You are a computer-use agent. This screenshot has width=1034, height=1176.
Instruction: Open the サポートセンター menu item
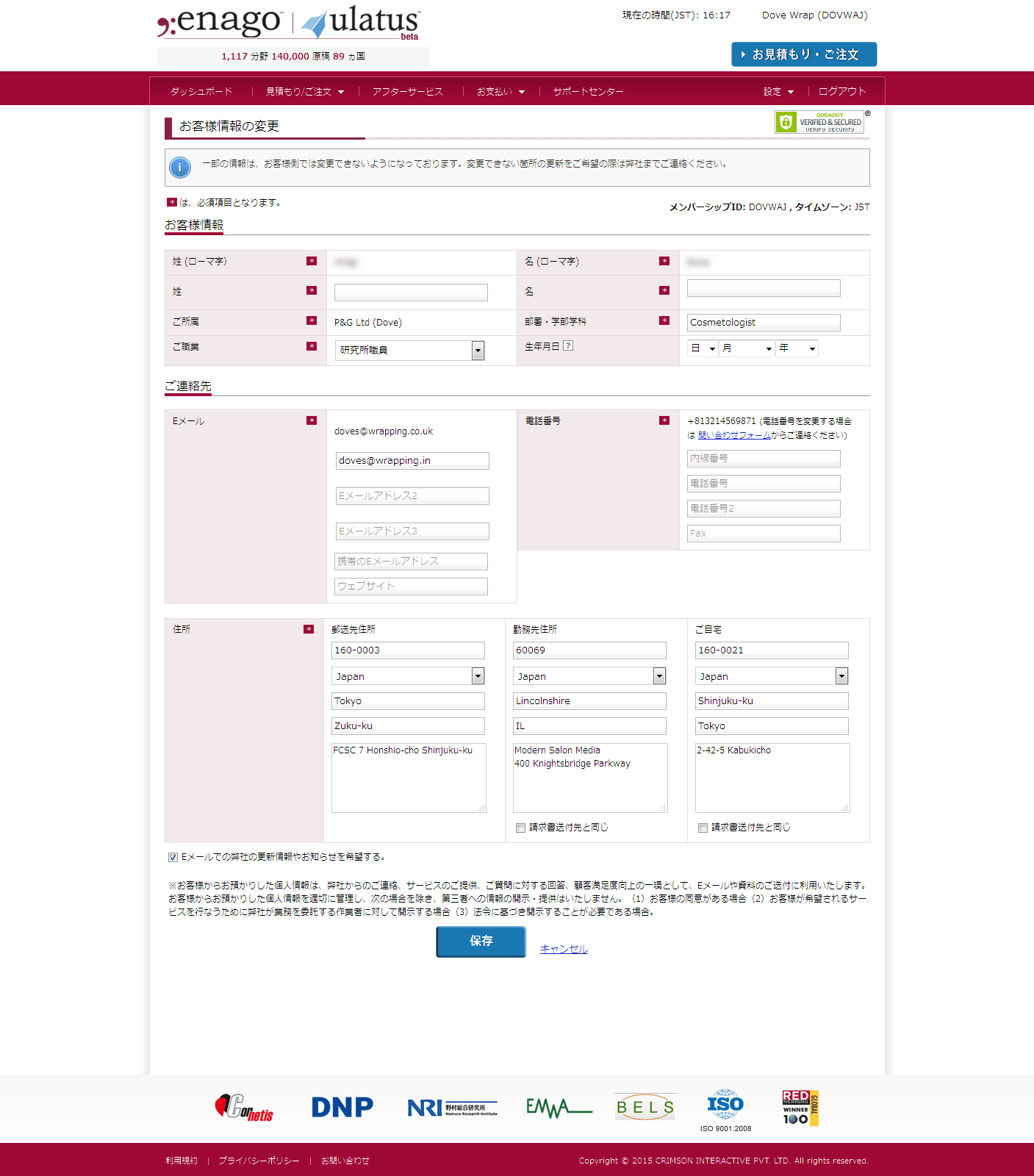click(588, 92)
